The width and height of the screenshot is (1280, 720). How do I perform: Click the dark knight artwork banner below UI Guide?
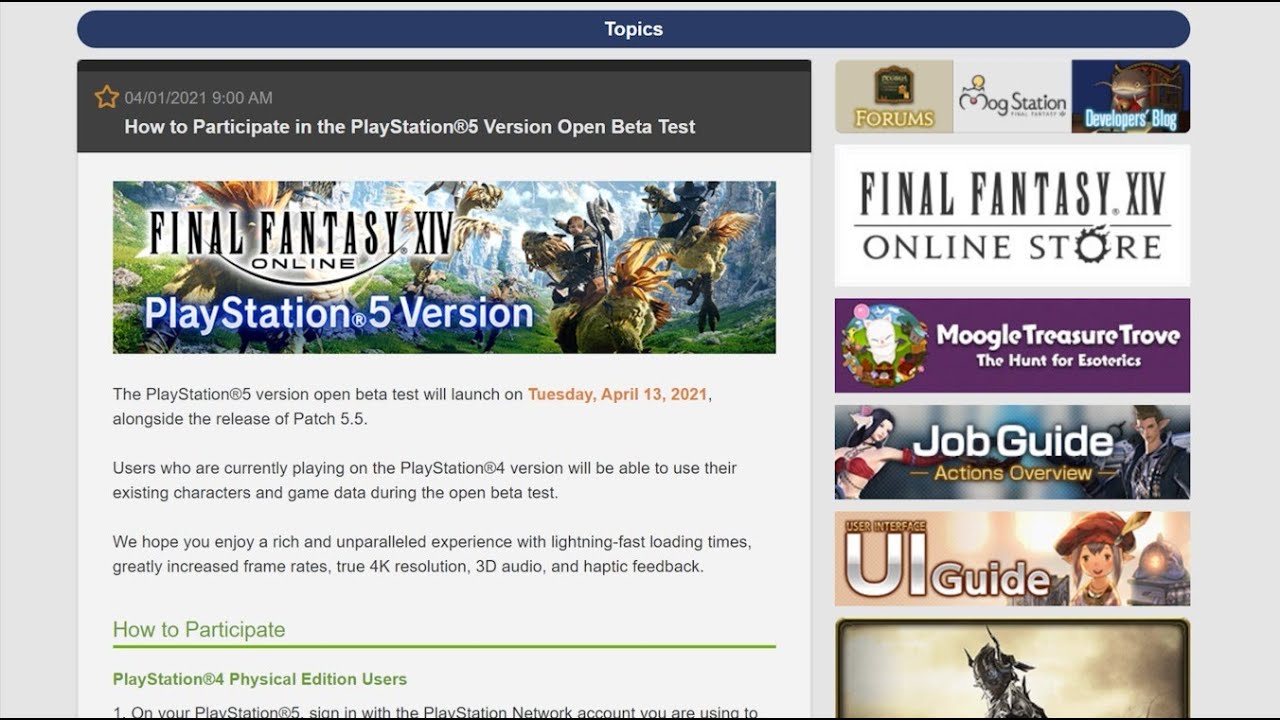pyautogui.click(x=1012, y=668)
